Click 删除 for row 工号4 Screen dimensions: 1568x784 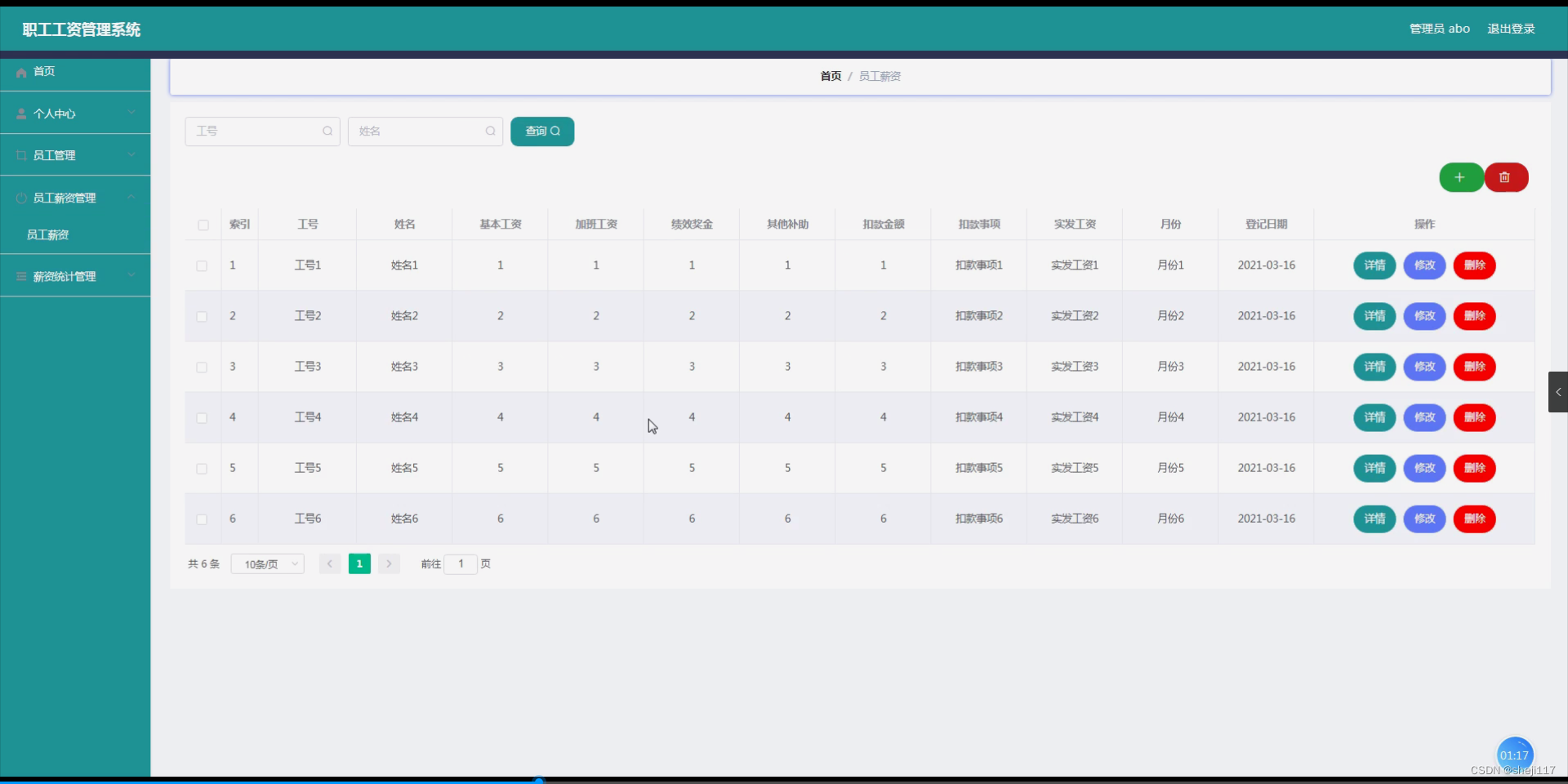(1474, 417)
